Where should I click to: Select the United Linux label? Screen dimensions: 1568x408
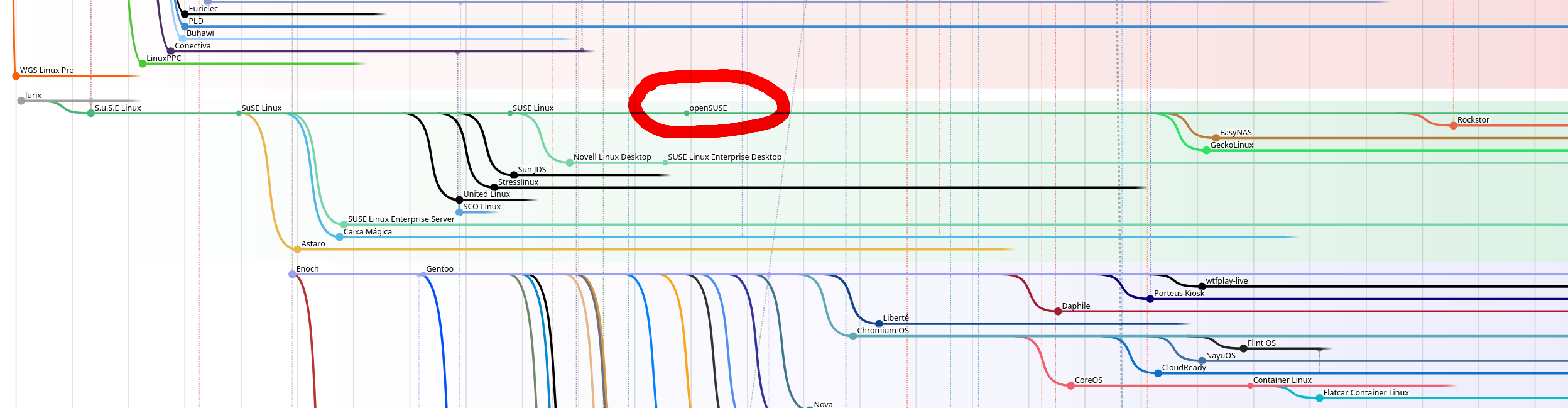486,194
